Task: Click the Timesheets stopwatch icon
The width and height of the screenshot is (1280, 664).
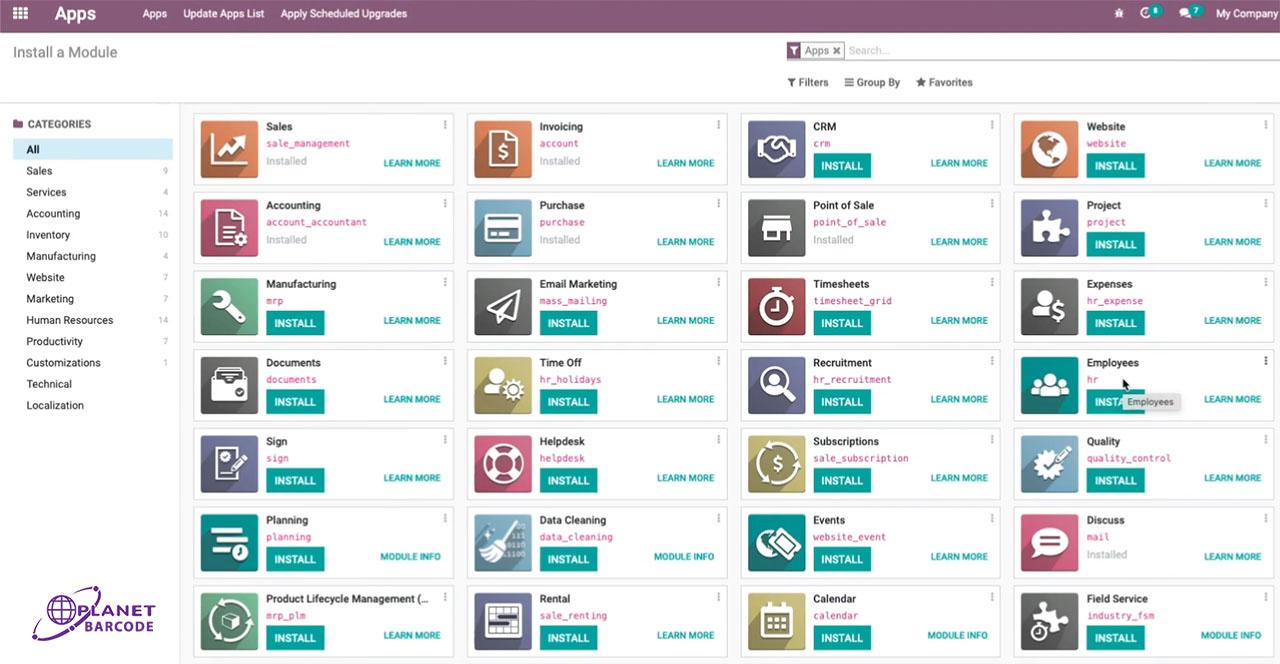Action: pyautogui.click(x=776, y=307)
